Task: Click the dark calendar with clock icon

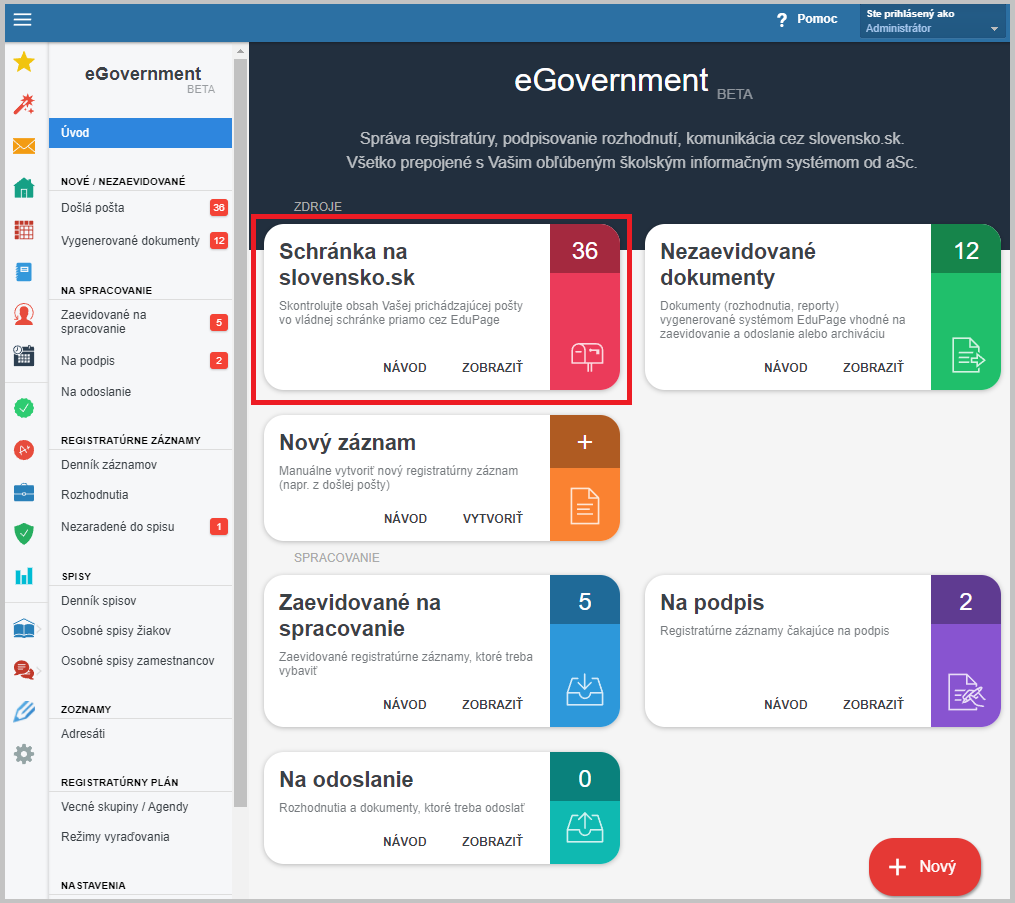Action: click(24, 355)
